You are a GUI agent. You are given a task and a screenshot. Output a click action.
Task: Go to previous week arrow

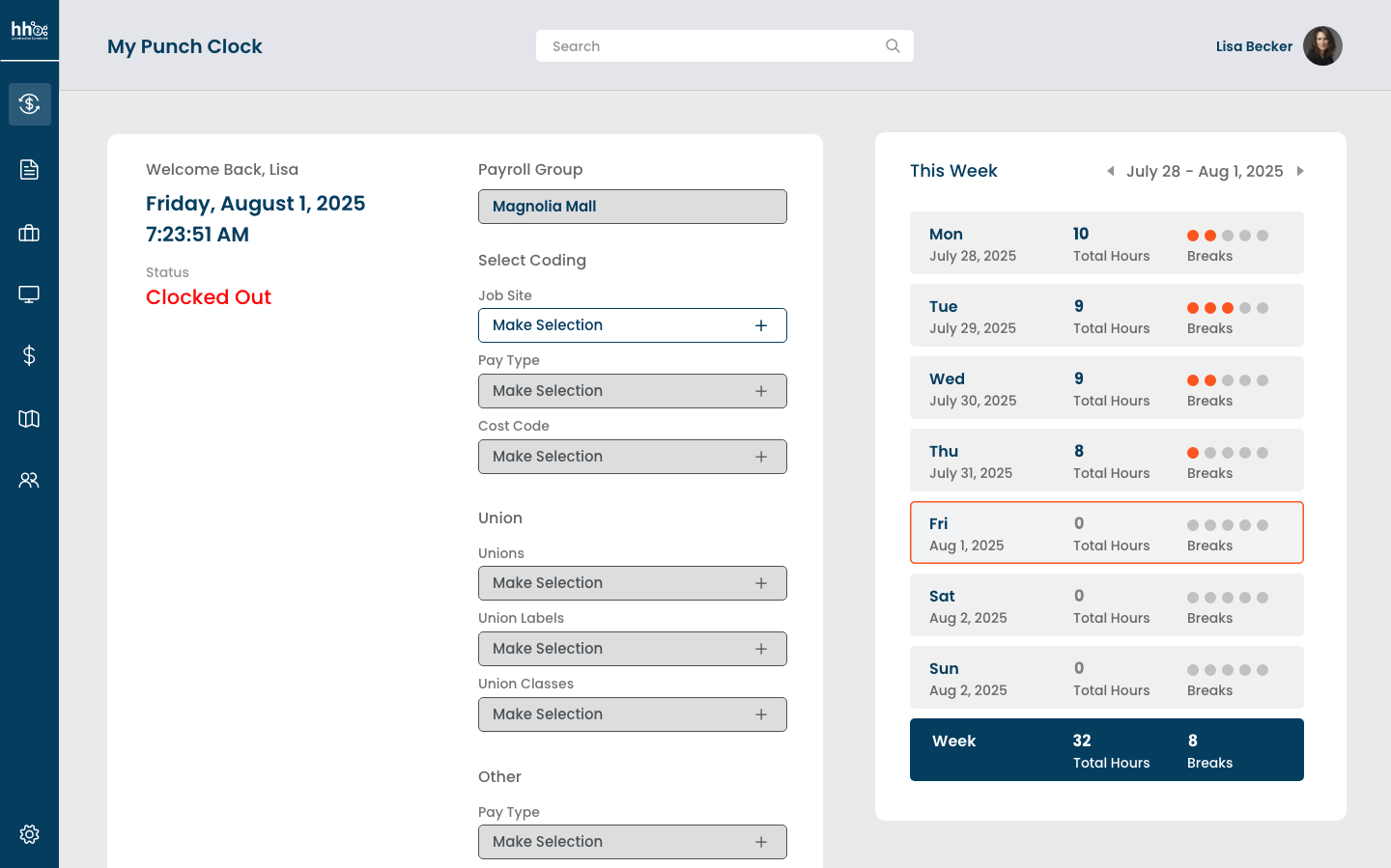click(x=1110, y=171)
